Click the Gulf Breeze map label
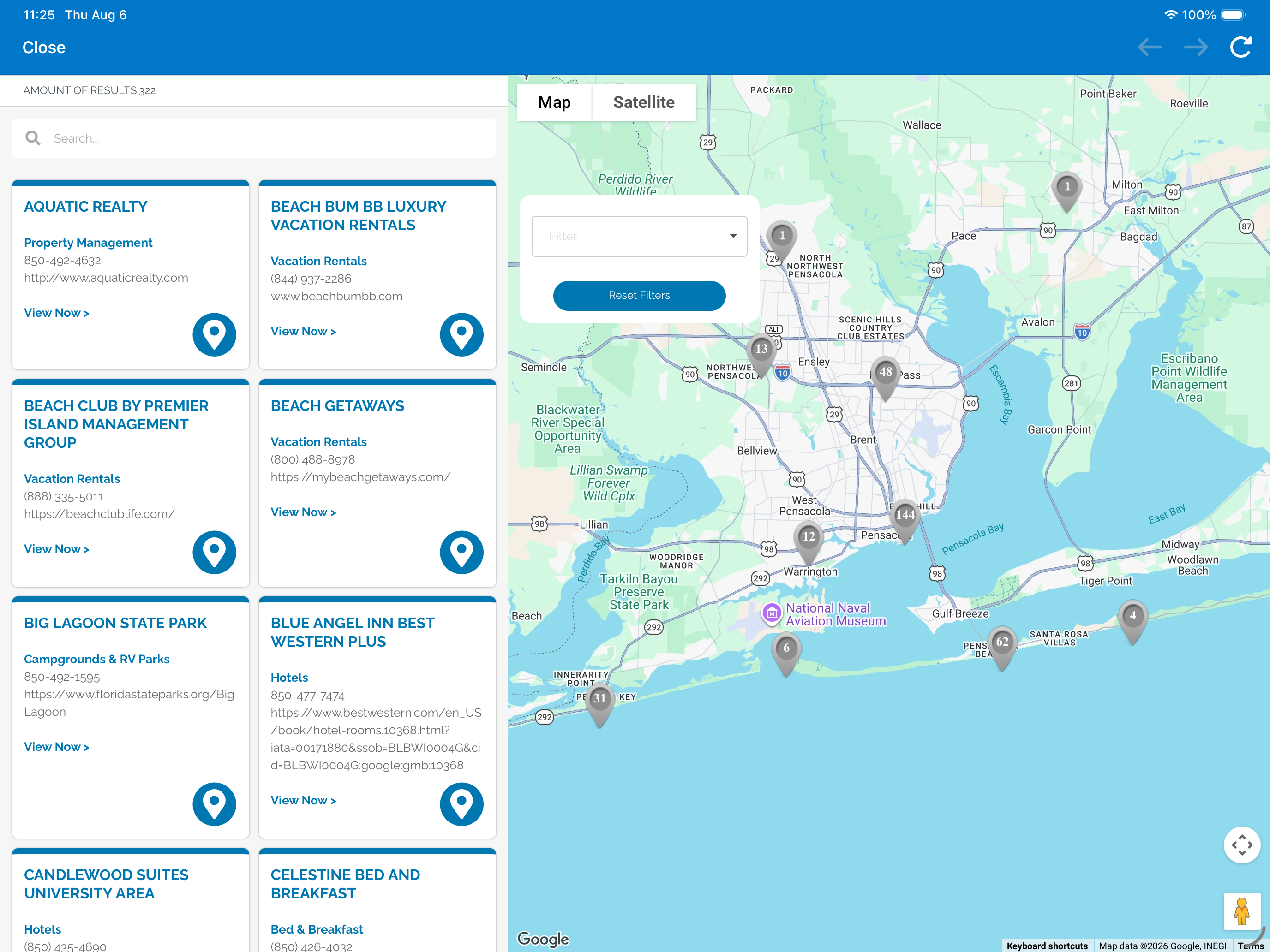The width and height of the screenshot is (1270, 952). click(960, 613)
